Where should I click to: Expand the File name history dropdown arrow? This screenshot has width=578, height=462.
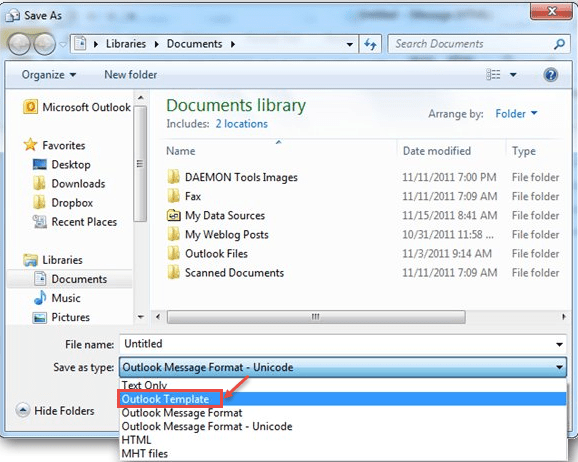(559, 344)
